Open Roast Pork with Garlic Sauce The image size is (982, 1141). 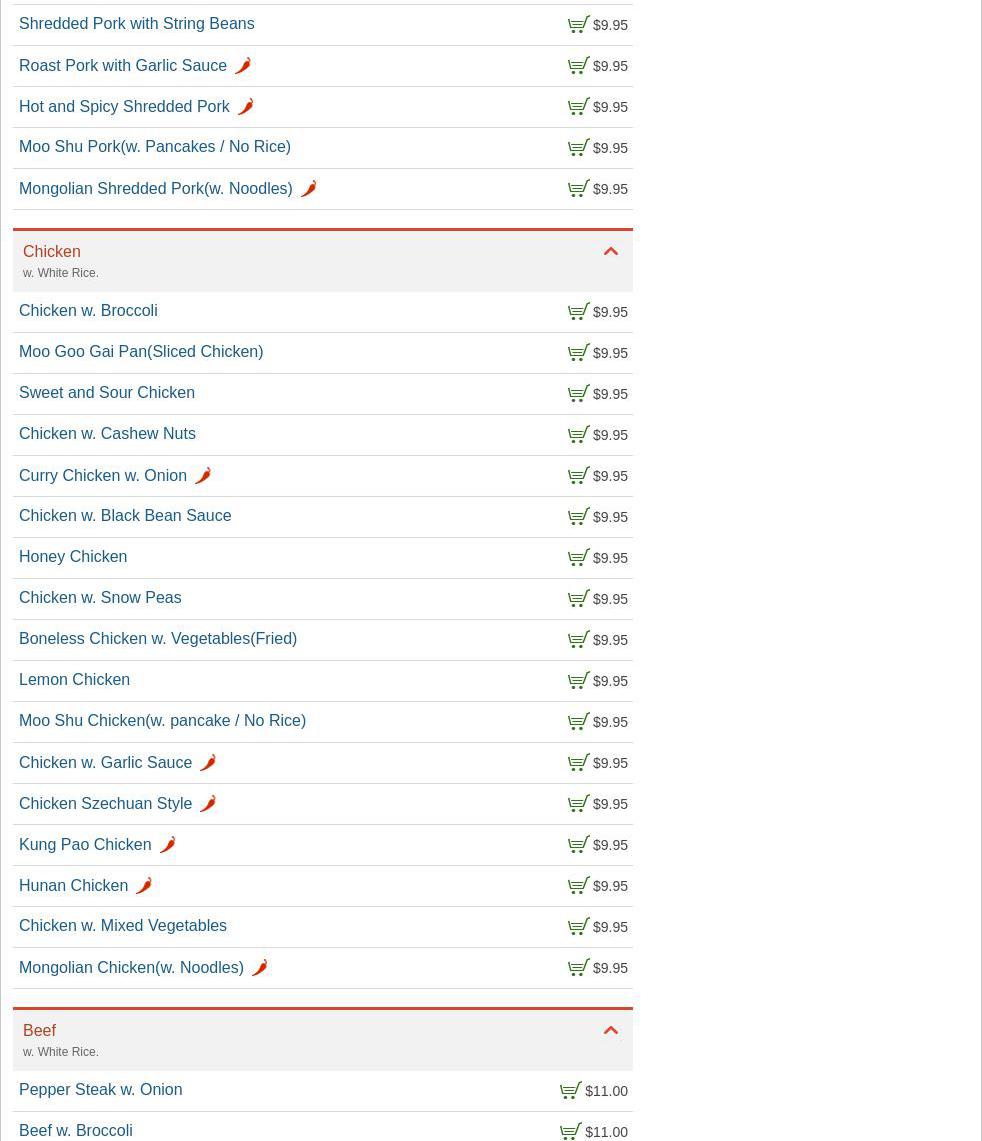tap(123, 66)
